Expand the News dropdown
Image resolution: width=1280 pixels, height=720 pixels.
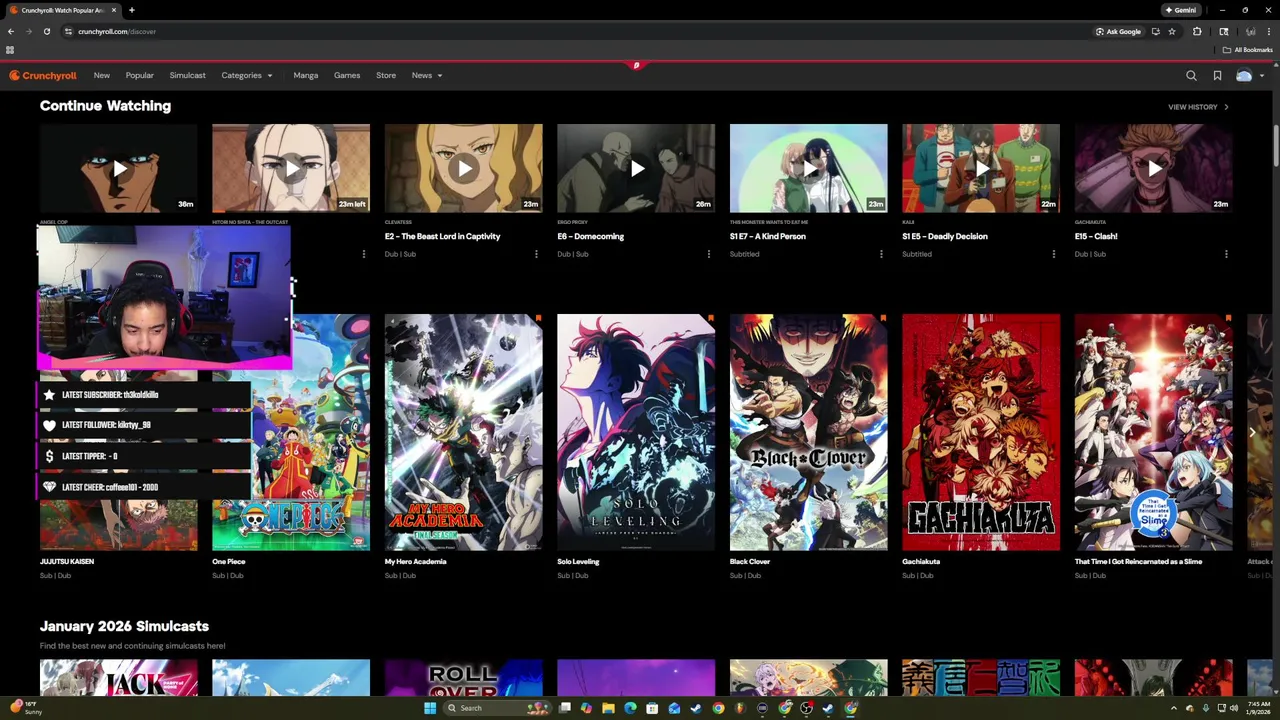click(x=427, y=75)
